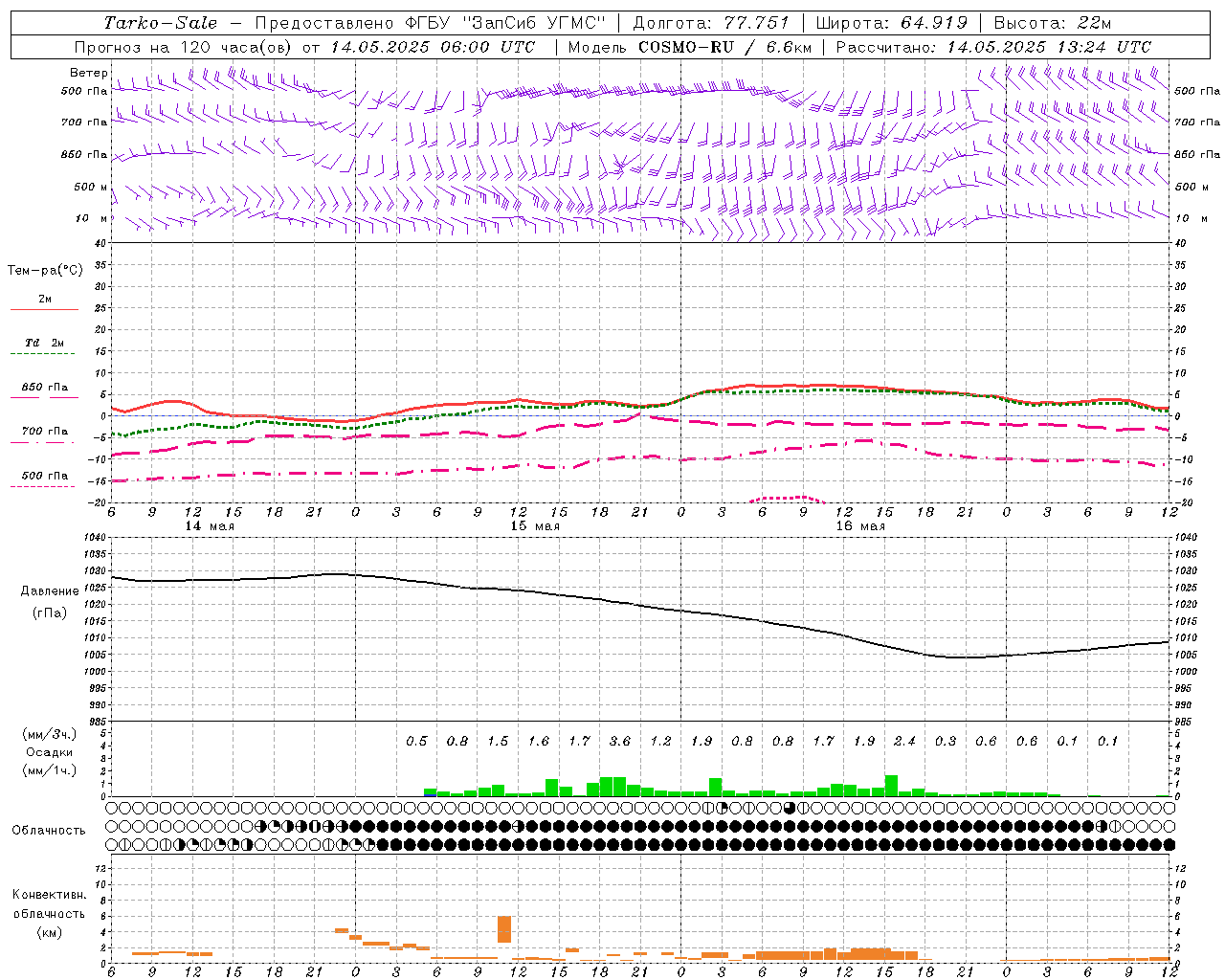Click the 1.5 precipitation amount
The image size is (1225, 980).
(x=498, y=742)
